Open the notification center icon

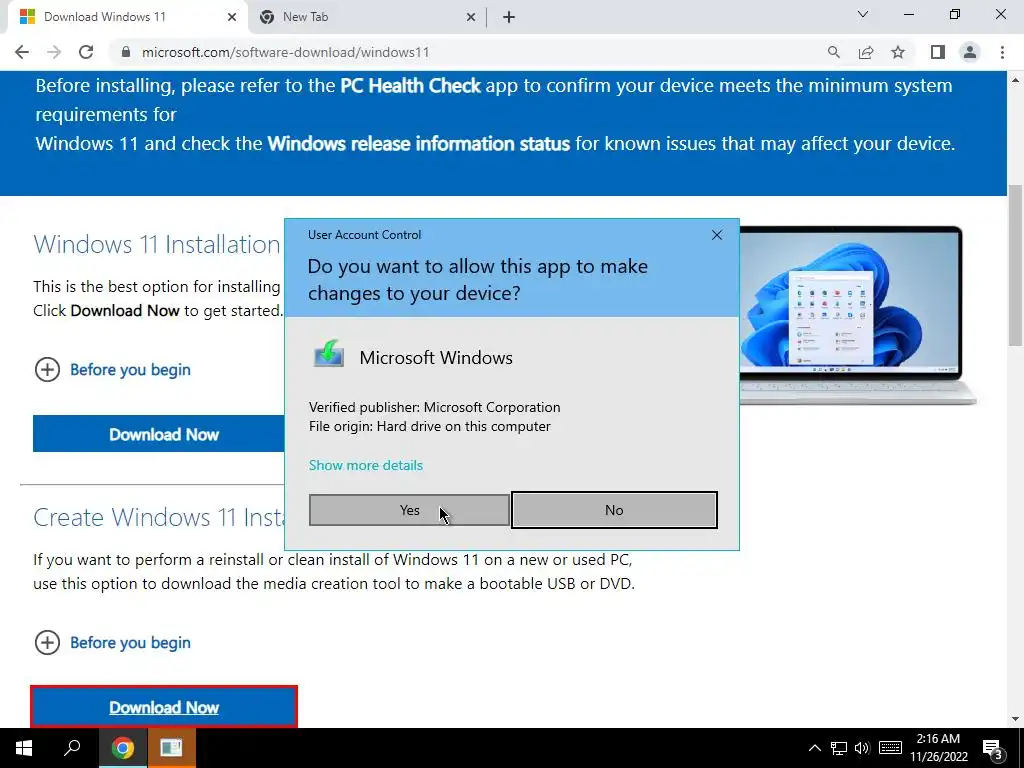(993, 748)
